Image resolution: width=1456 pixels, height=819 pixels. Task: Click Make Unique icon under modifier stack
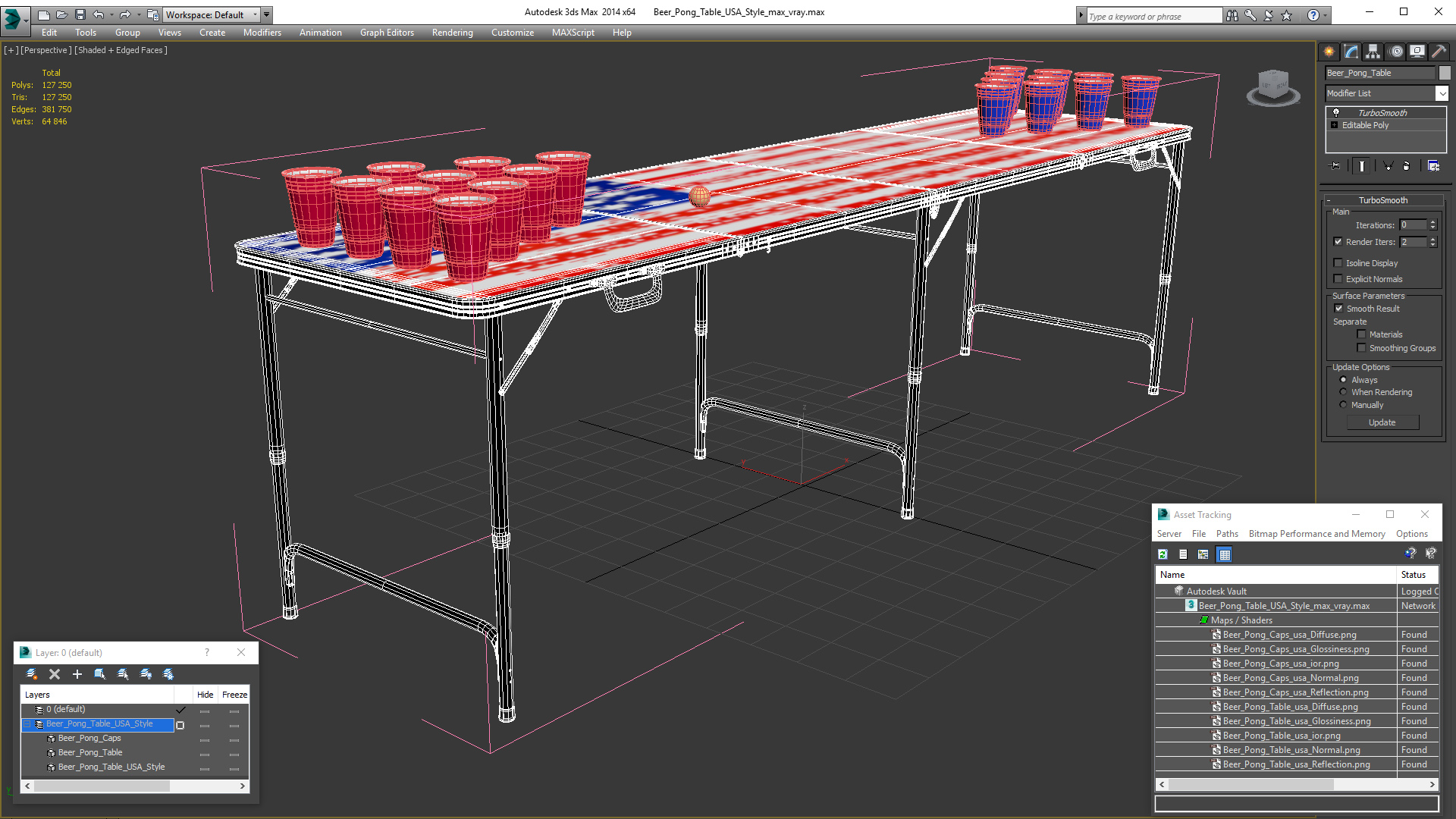tap(1388, 165)
